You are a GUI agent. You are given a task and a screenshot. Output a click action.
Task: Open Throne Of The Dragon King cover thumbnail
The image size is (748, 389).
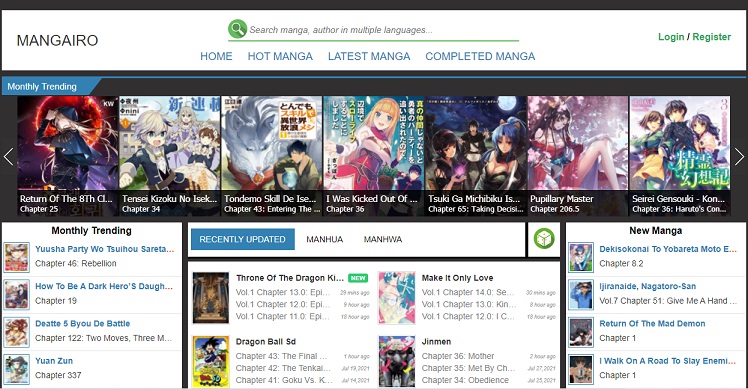pyautogui.click(x=210, y=298)
